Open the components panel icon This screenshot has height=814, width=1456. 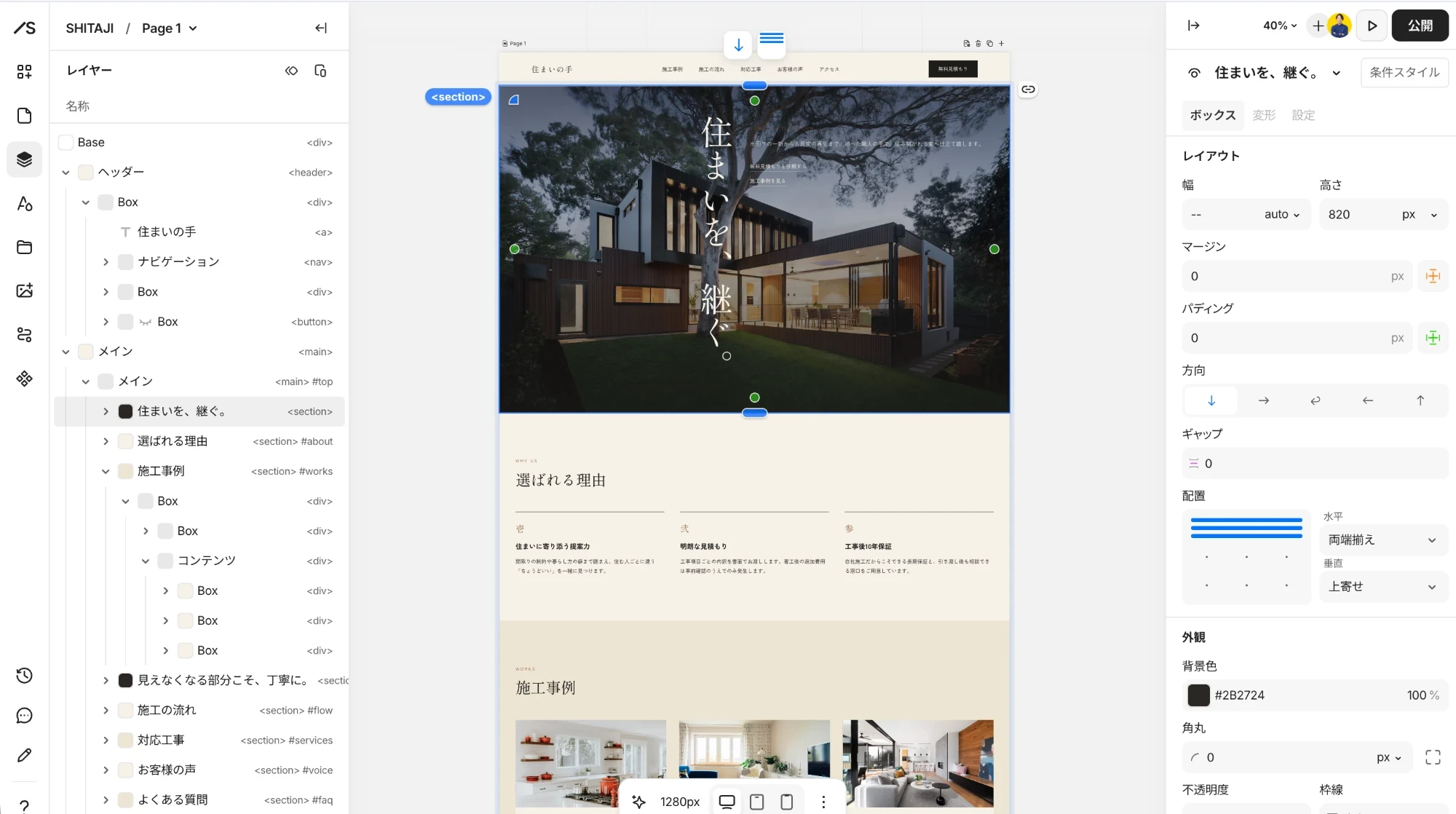coord(24,379)
